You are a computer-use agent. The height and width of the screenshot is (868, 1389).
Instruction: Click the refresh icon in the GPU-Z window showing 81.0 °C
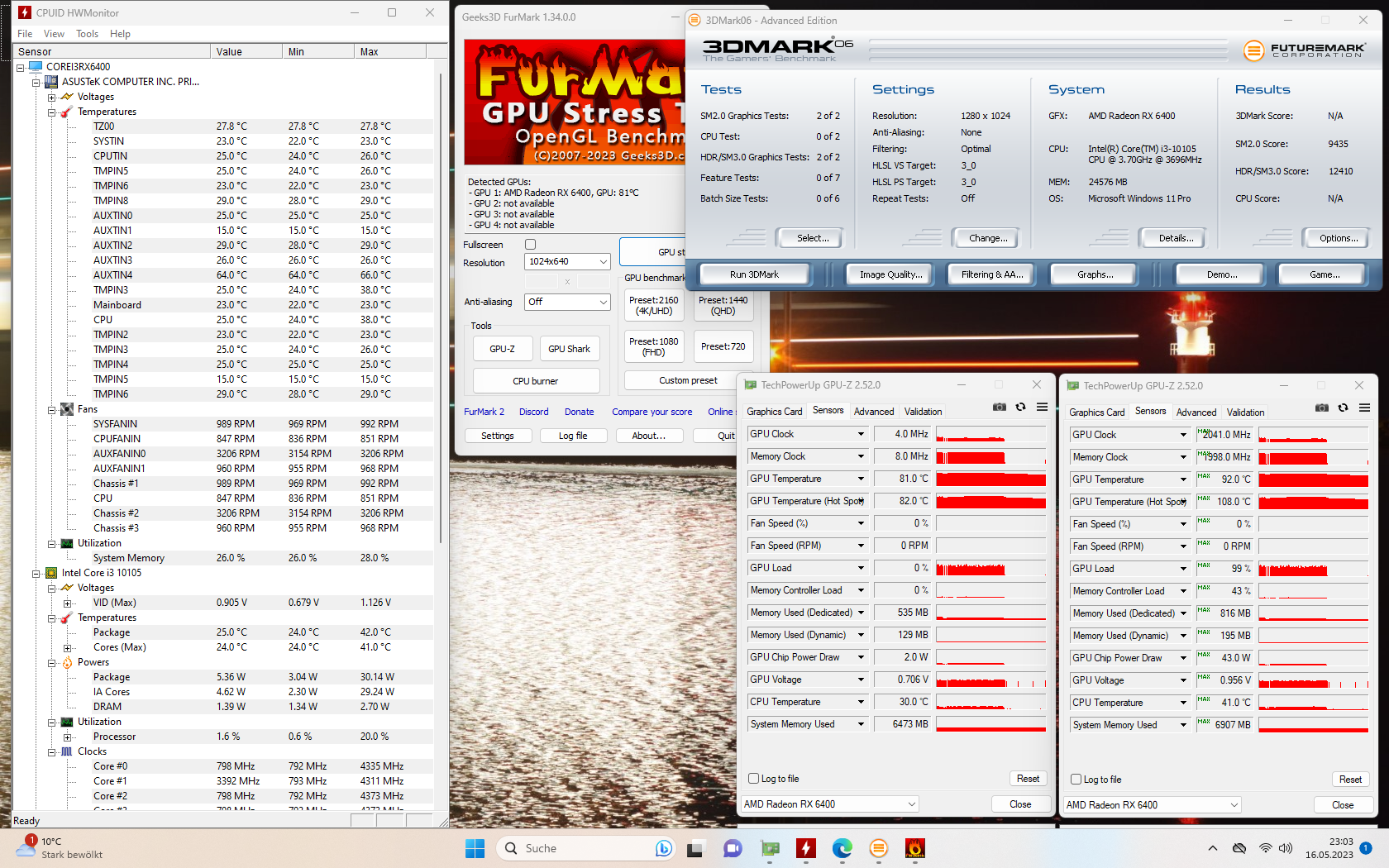coord(1021,407)
